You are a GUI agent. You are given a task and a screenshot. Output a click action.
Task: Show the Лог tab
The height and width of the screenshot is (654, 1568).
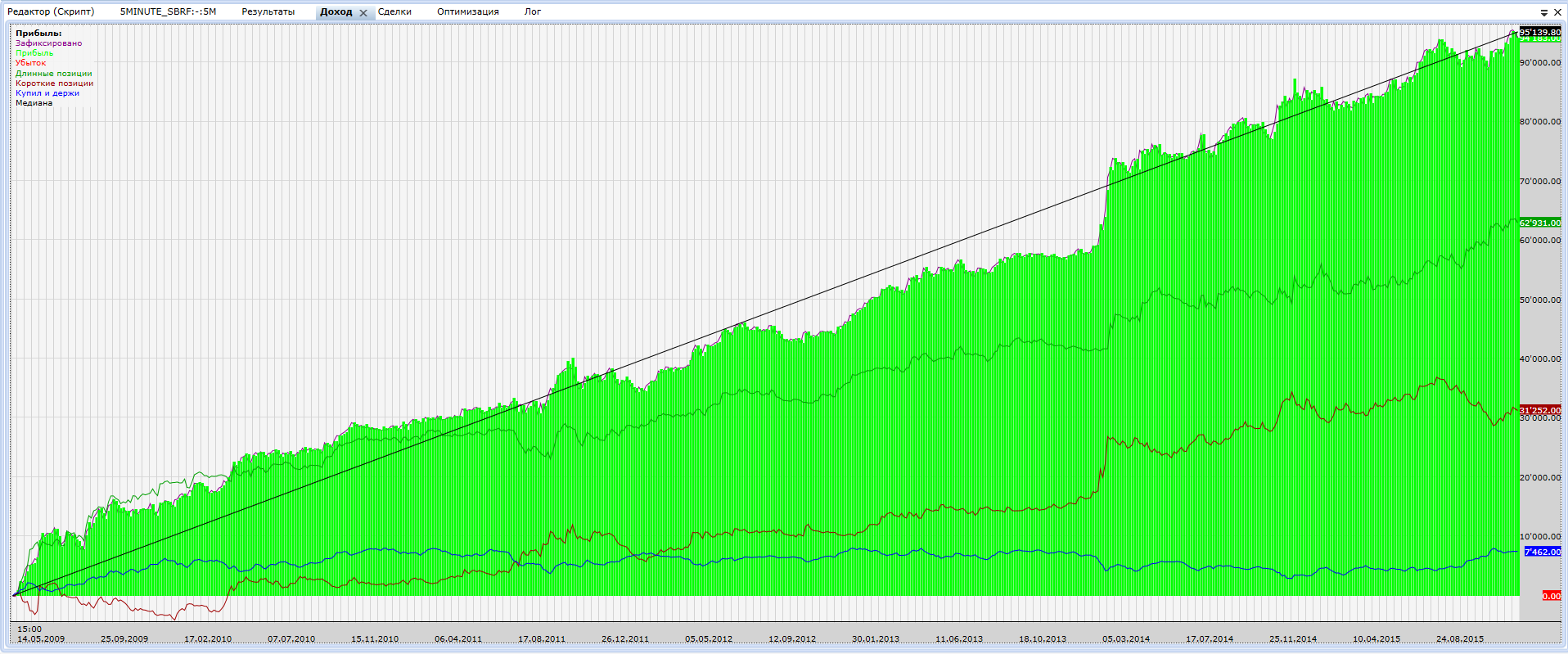533,11
